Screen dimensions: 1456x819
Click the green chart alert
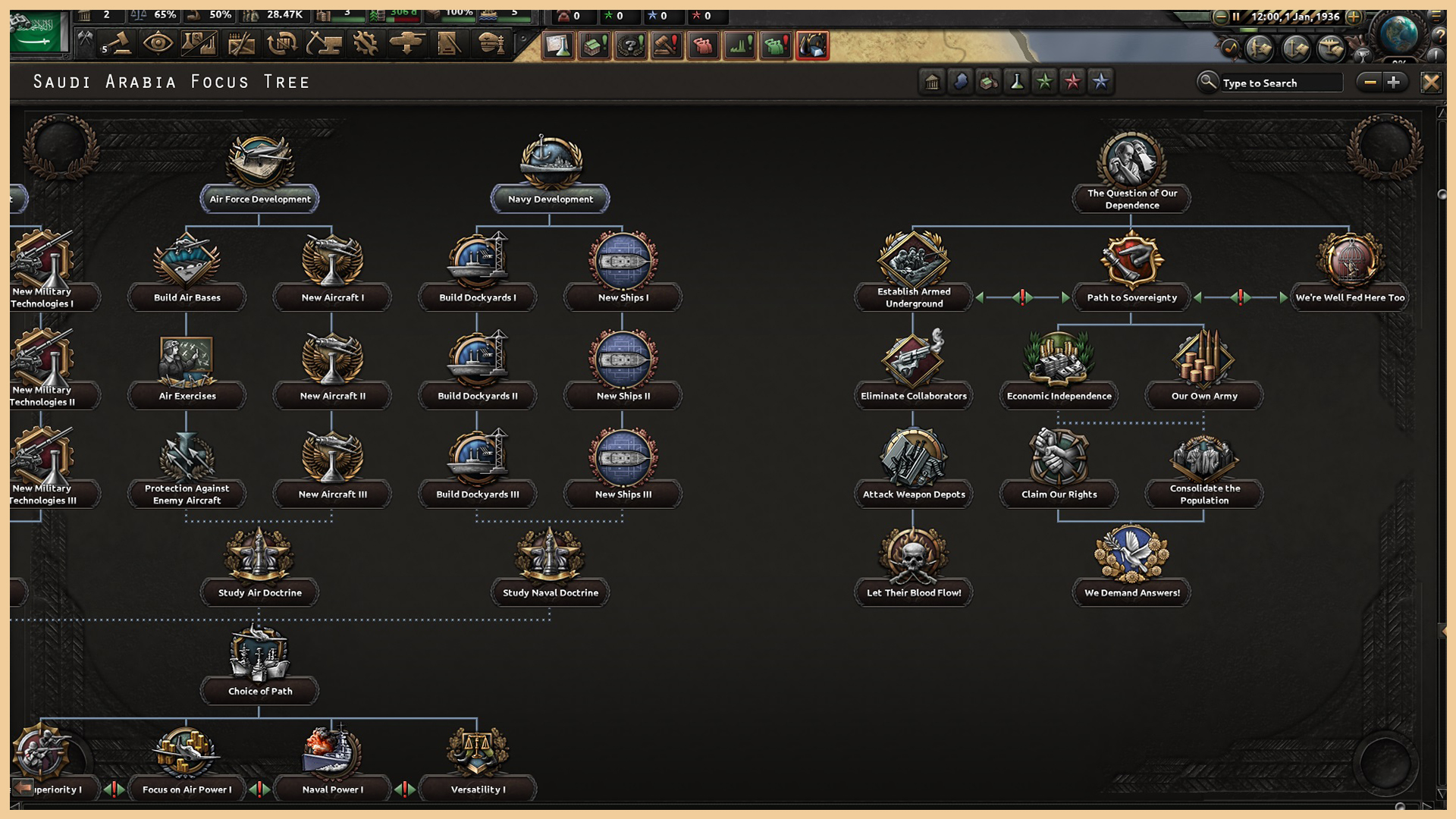click(x=740, y=45)
